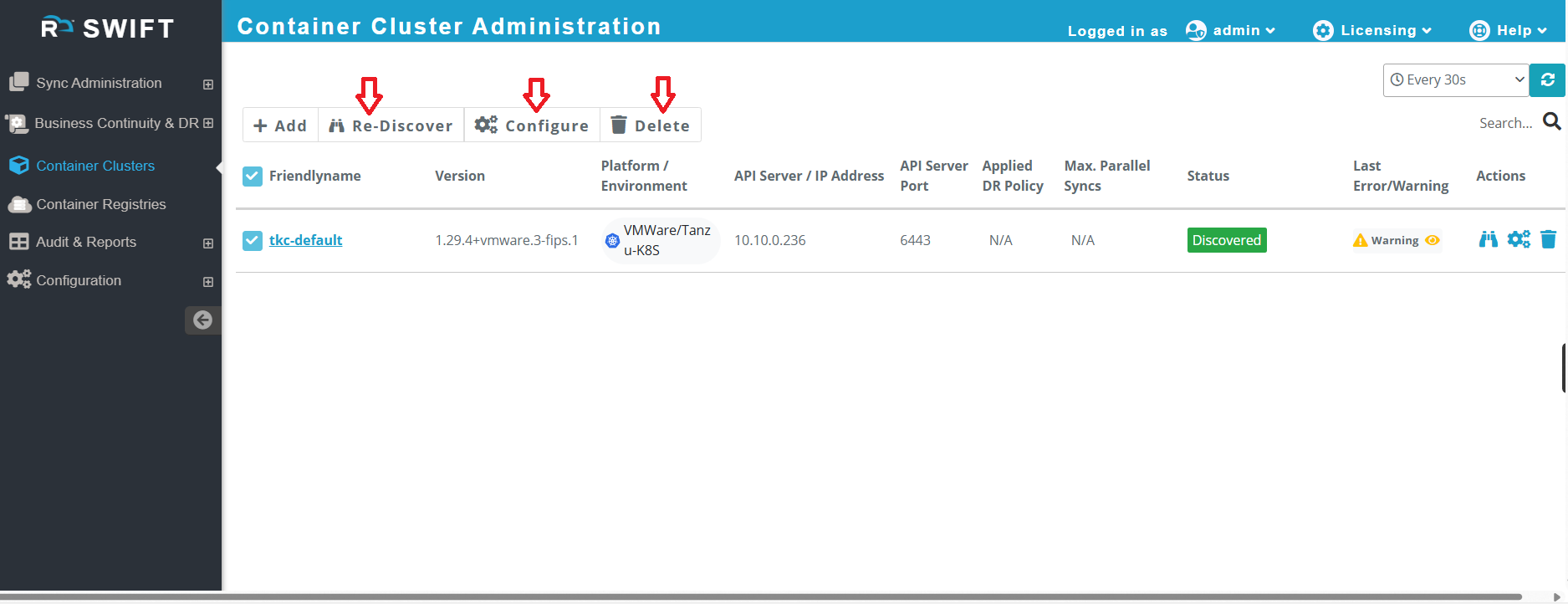Click the Platform / Environment column header
The image size is (1568, 604).
(644, 176)
